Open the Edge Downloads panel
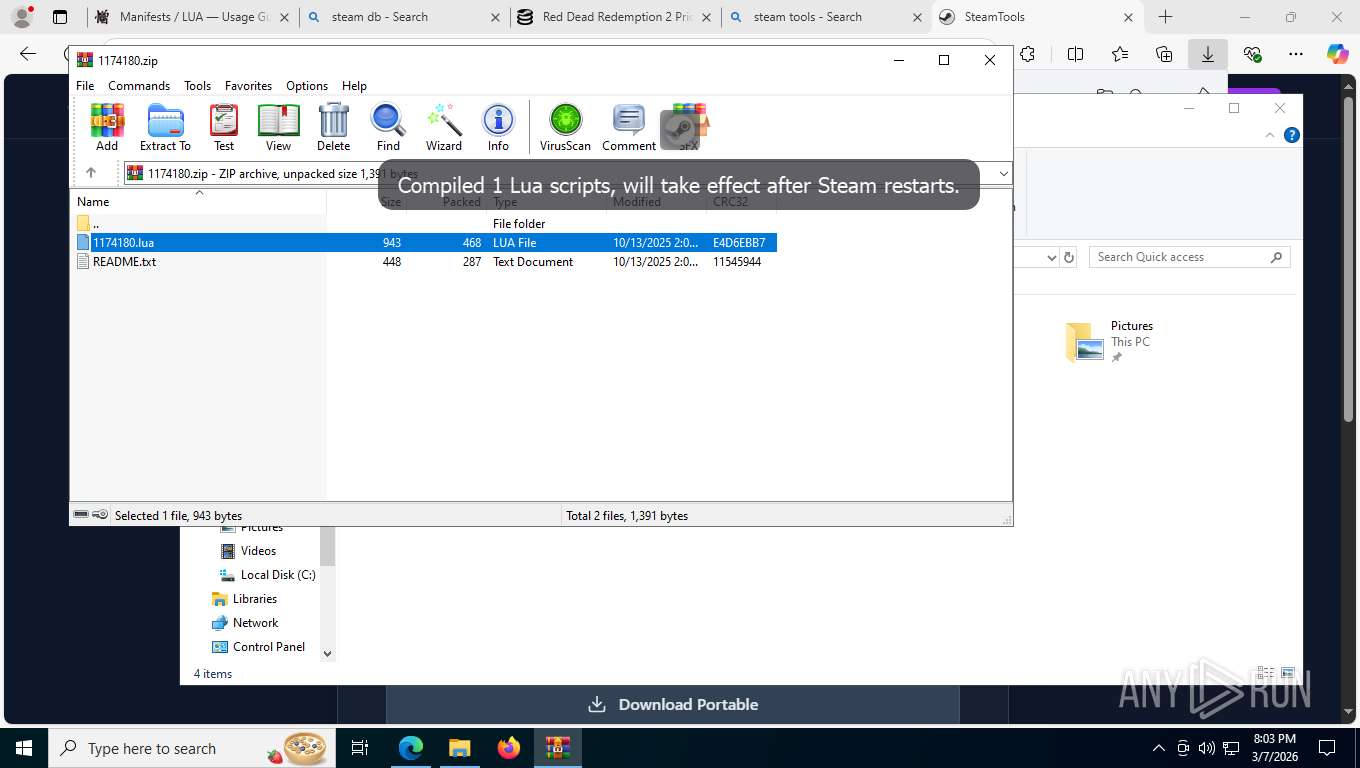 click(1208, 54)
